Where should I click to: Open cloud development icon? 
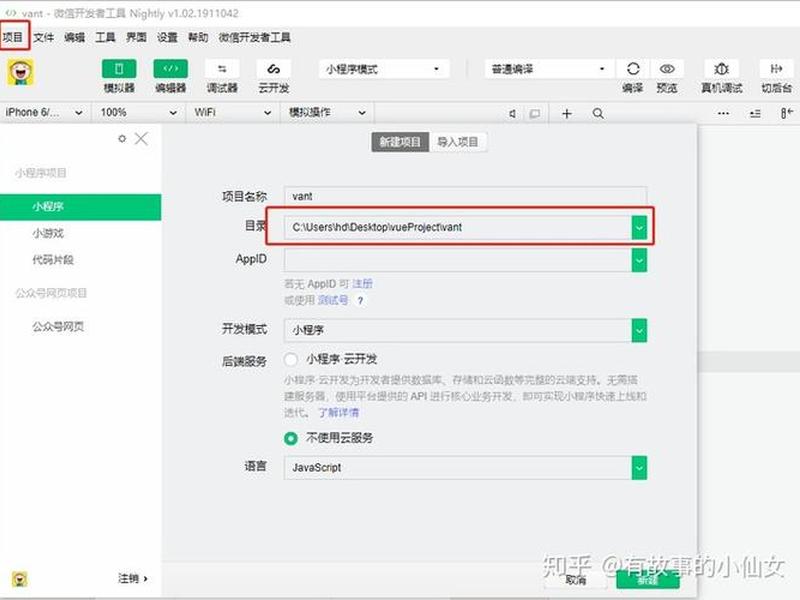[x=273, y=69]
